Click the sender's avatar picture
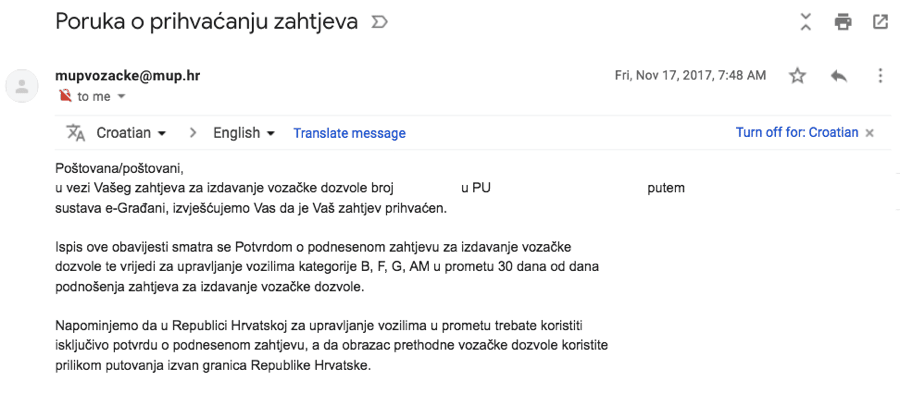The height and width of the screenshot is (406, 900). pyautogui.click(x=22, y=86)
